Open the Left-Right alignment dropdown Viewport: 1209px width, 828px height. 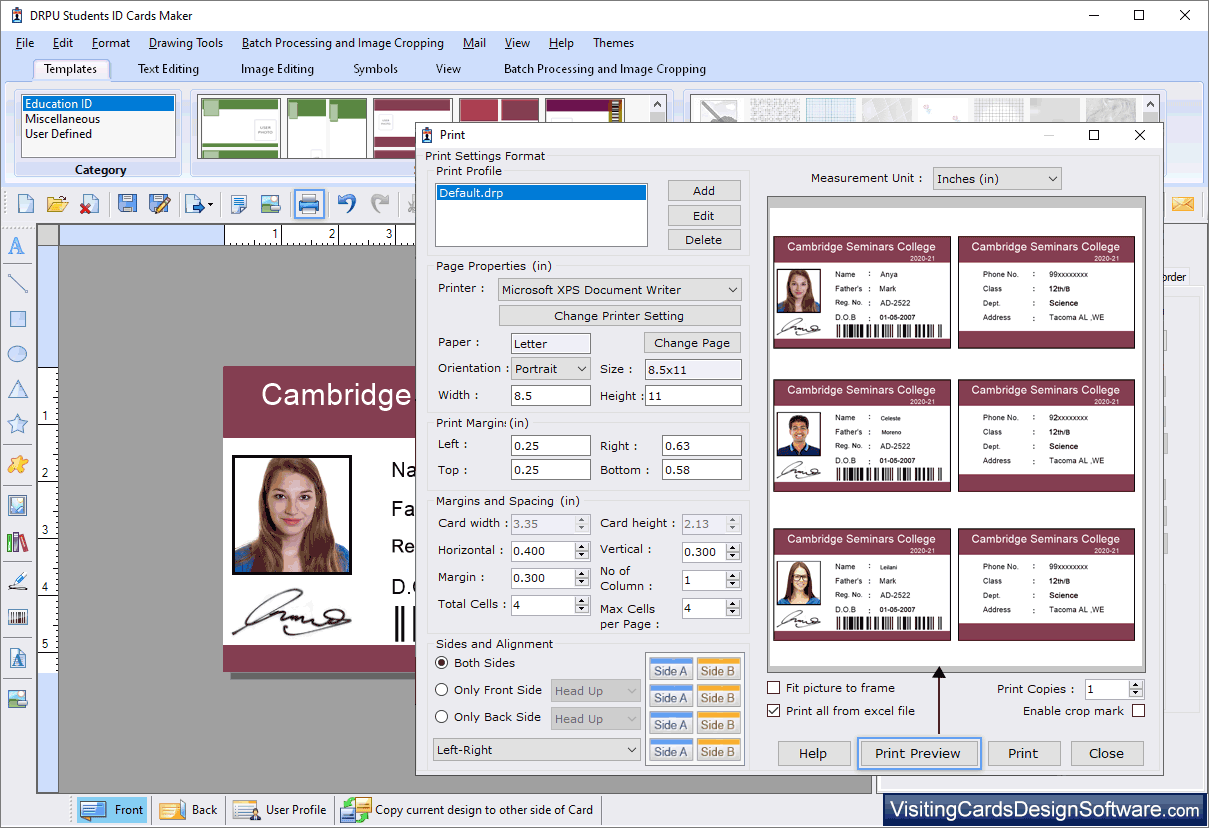click(536, 749)
